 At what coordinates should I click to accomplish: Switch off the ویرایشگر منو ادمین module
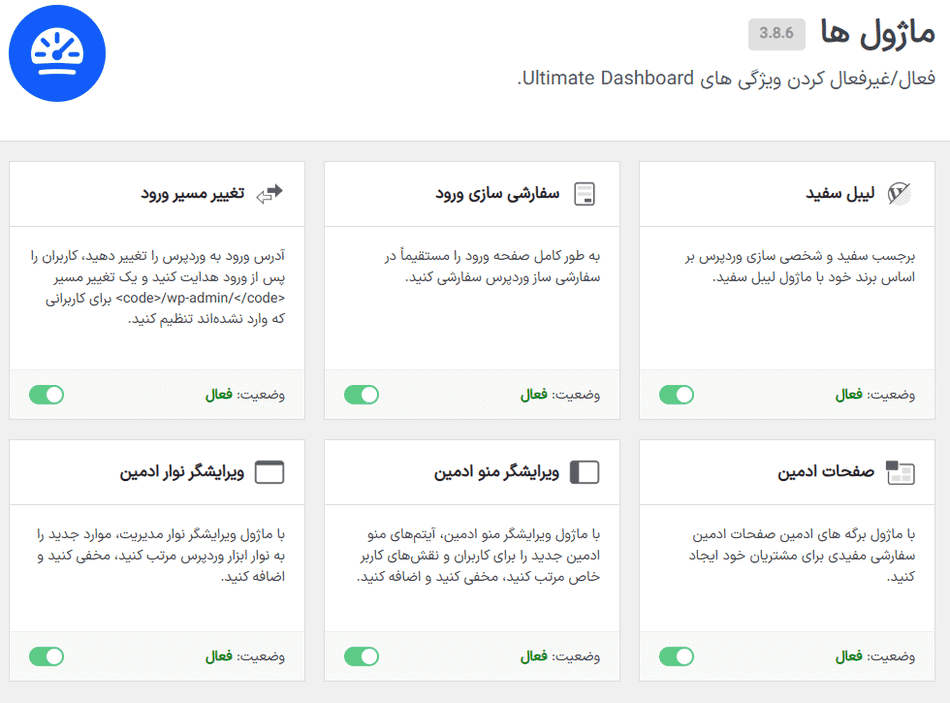(362, 656)
